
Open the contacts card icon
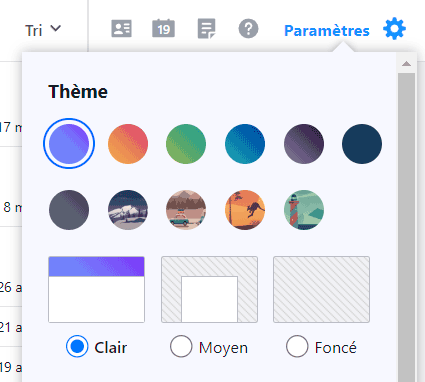(121, 29)
